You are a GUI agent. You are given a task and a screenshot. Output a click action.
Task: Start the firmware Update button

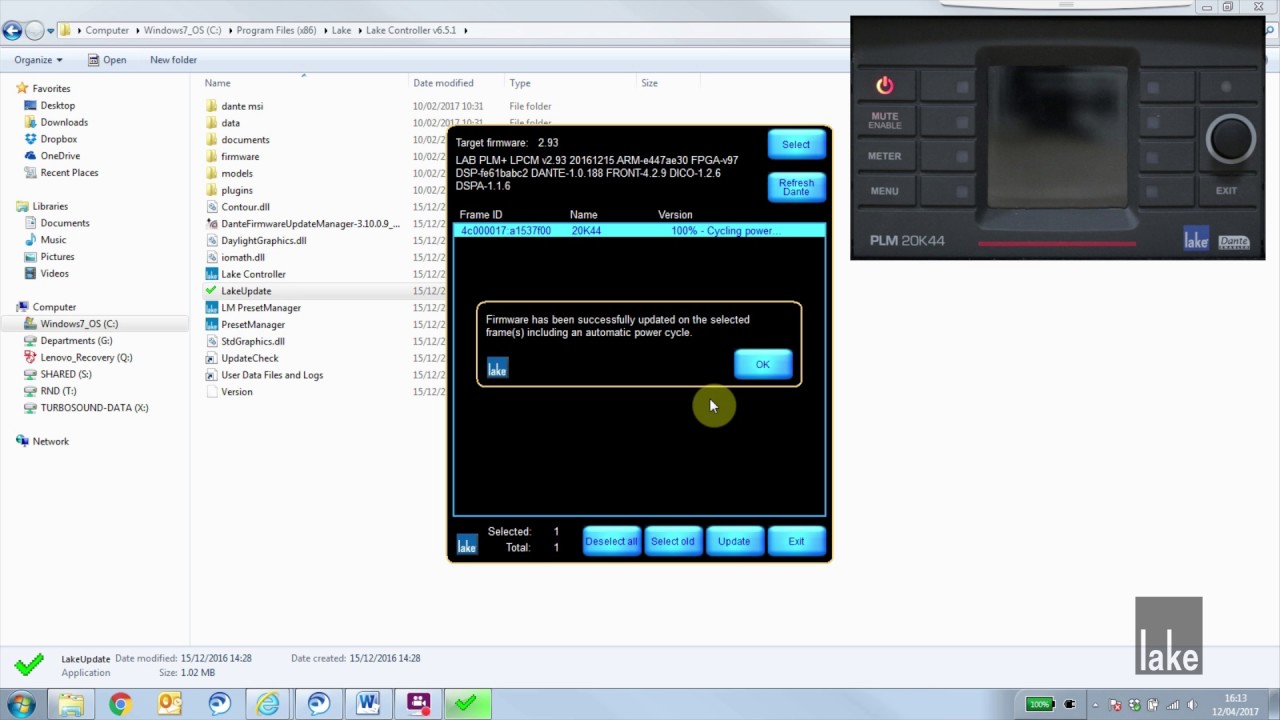734,541
